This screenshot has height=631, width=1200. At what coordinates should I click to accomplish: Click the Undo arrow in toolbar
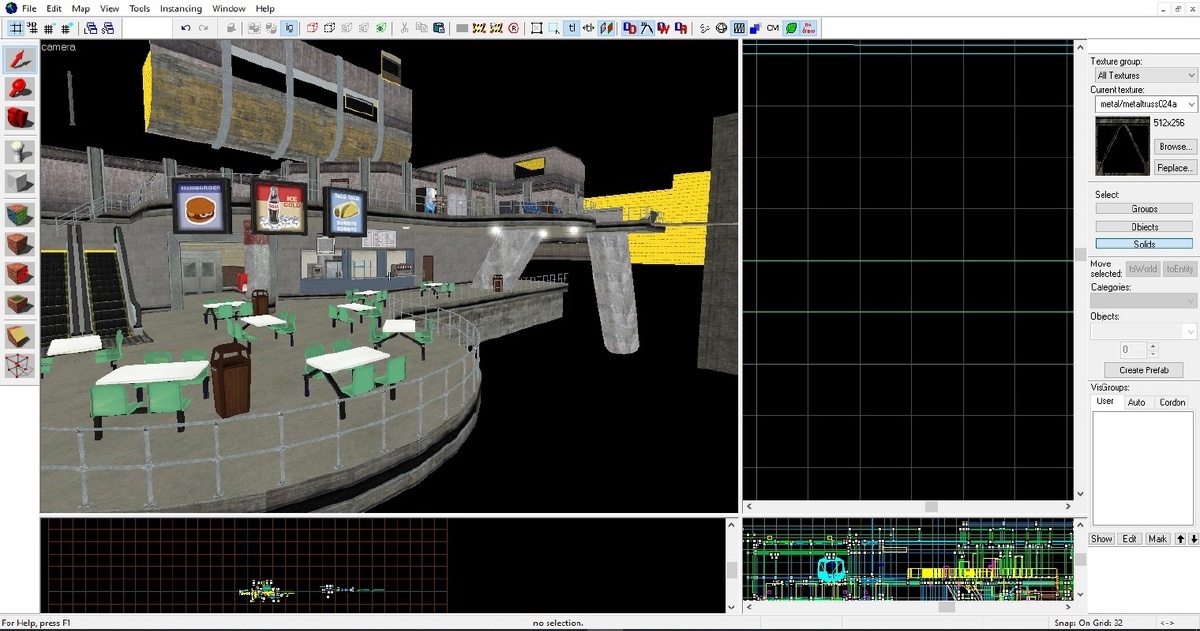click(186, 29)
